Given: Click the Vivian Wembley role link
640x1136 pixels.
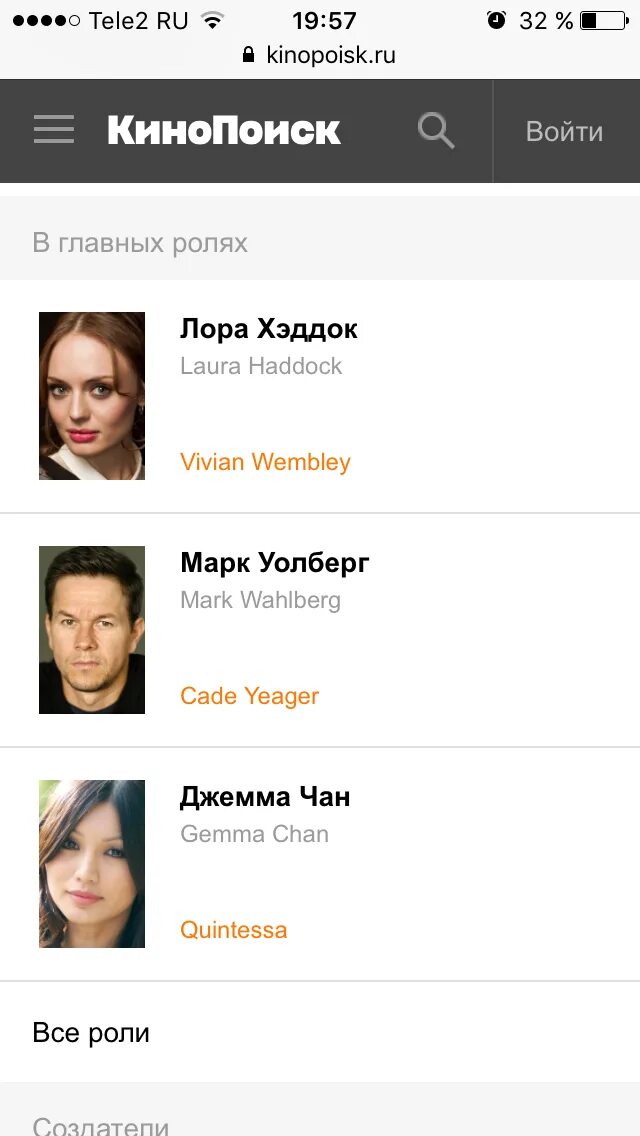Looking at the screenshot, I should tap(265, 462).
